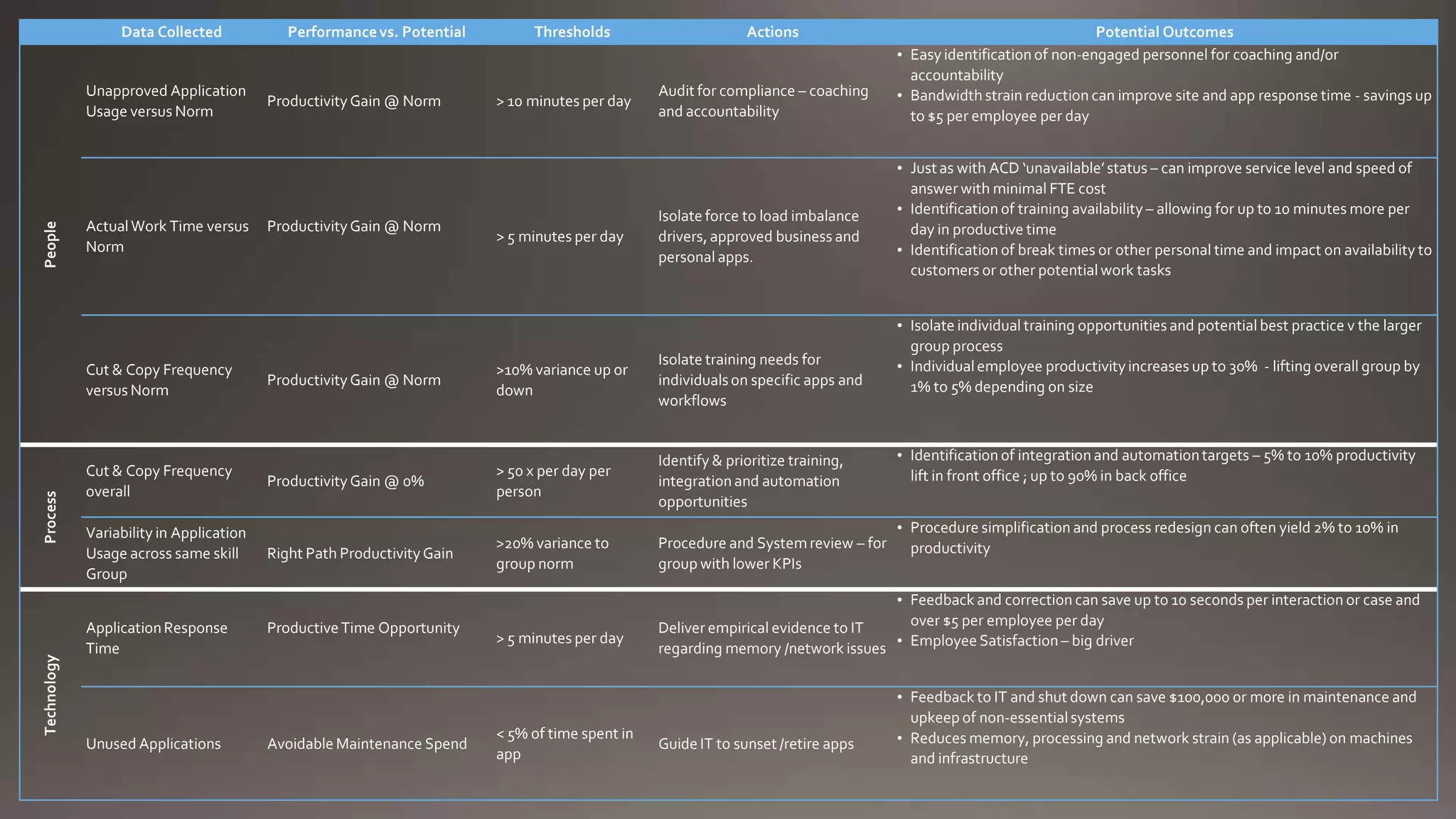Click the Data Collected column header
This screenshot has width=1456, height=819.
tap(171, 32)
